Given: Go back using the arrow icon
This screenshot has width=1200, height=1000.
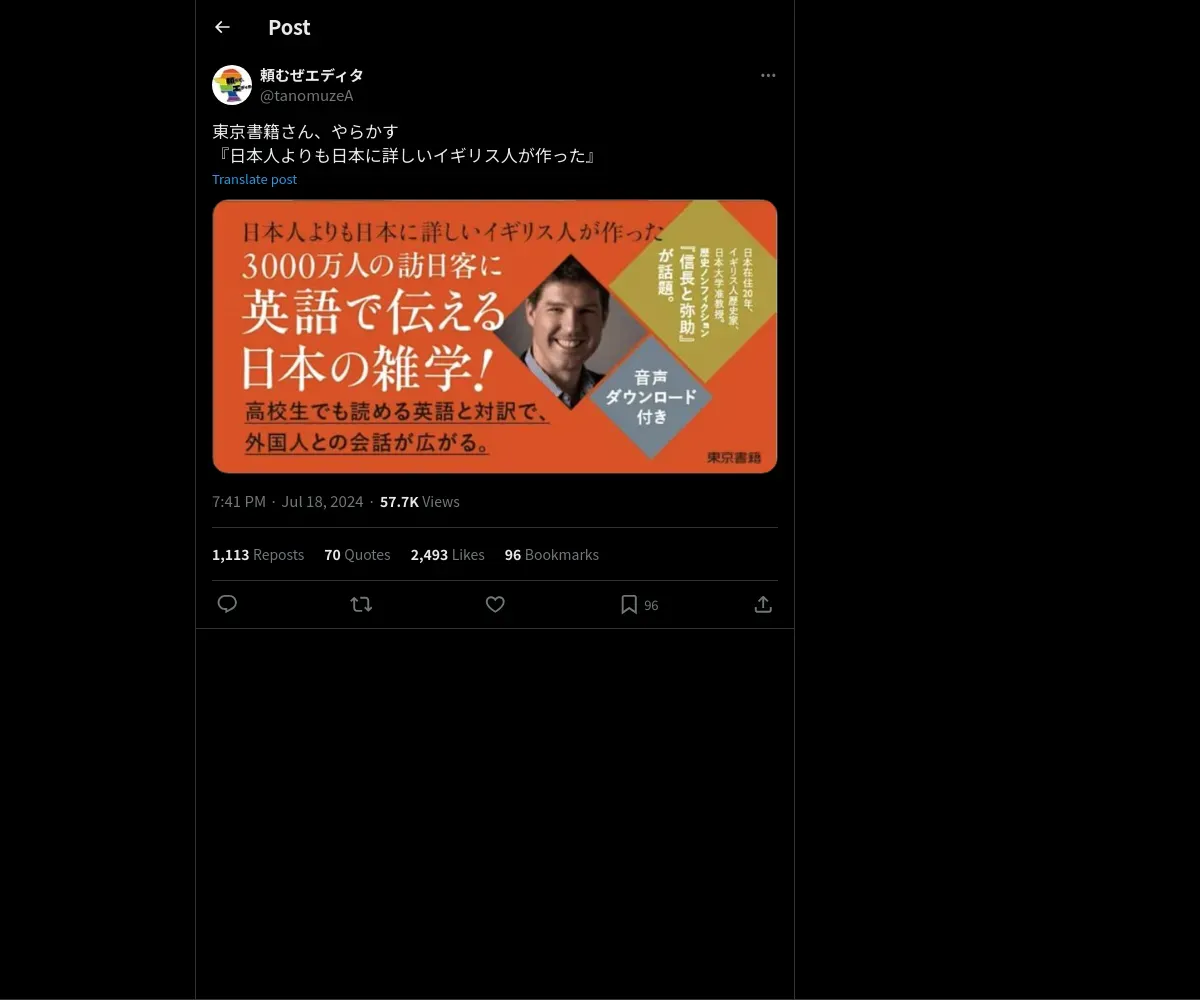Looking at the screenshot, I should [x=222, y=27].
